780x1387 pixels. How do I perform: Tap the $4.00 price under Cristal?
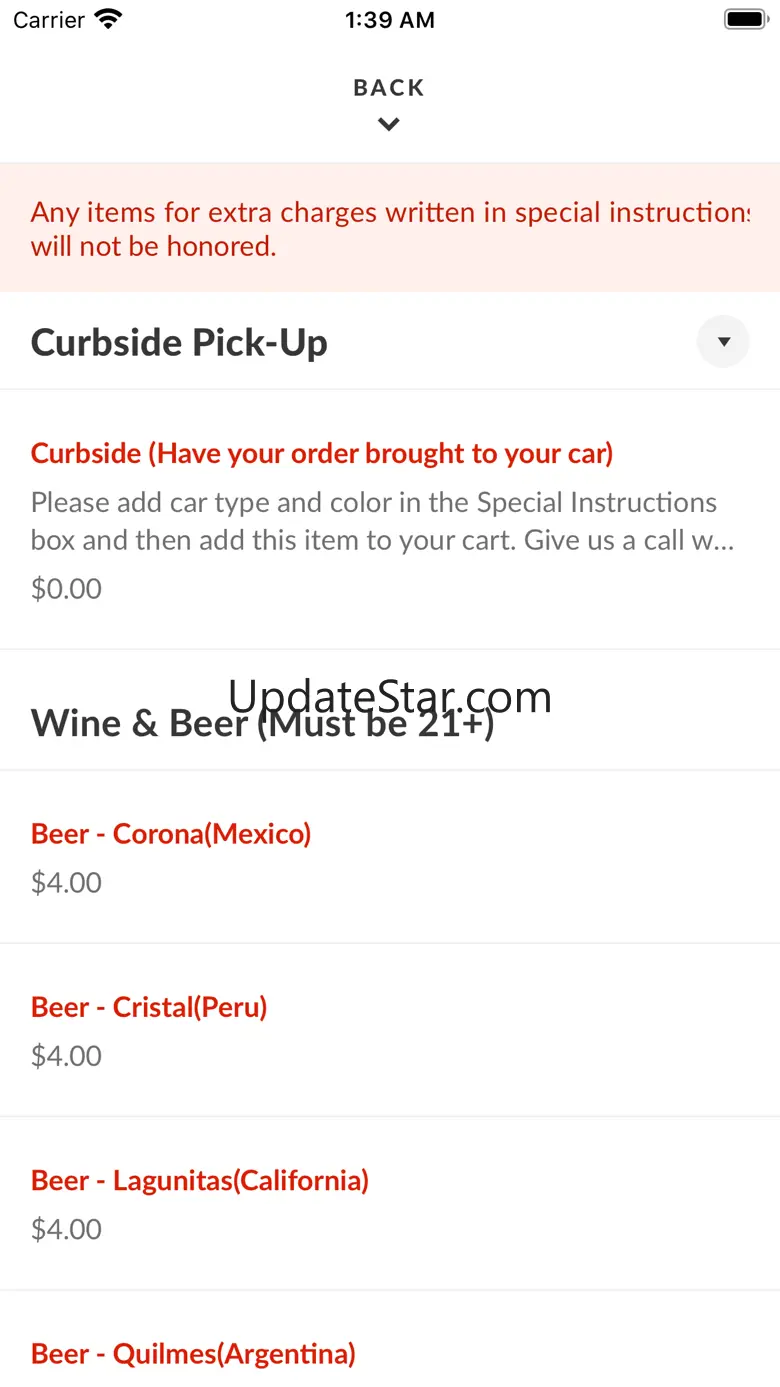[x=66, y=1055]
